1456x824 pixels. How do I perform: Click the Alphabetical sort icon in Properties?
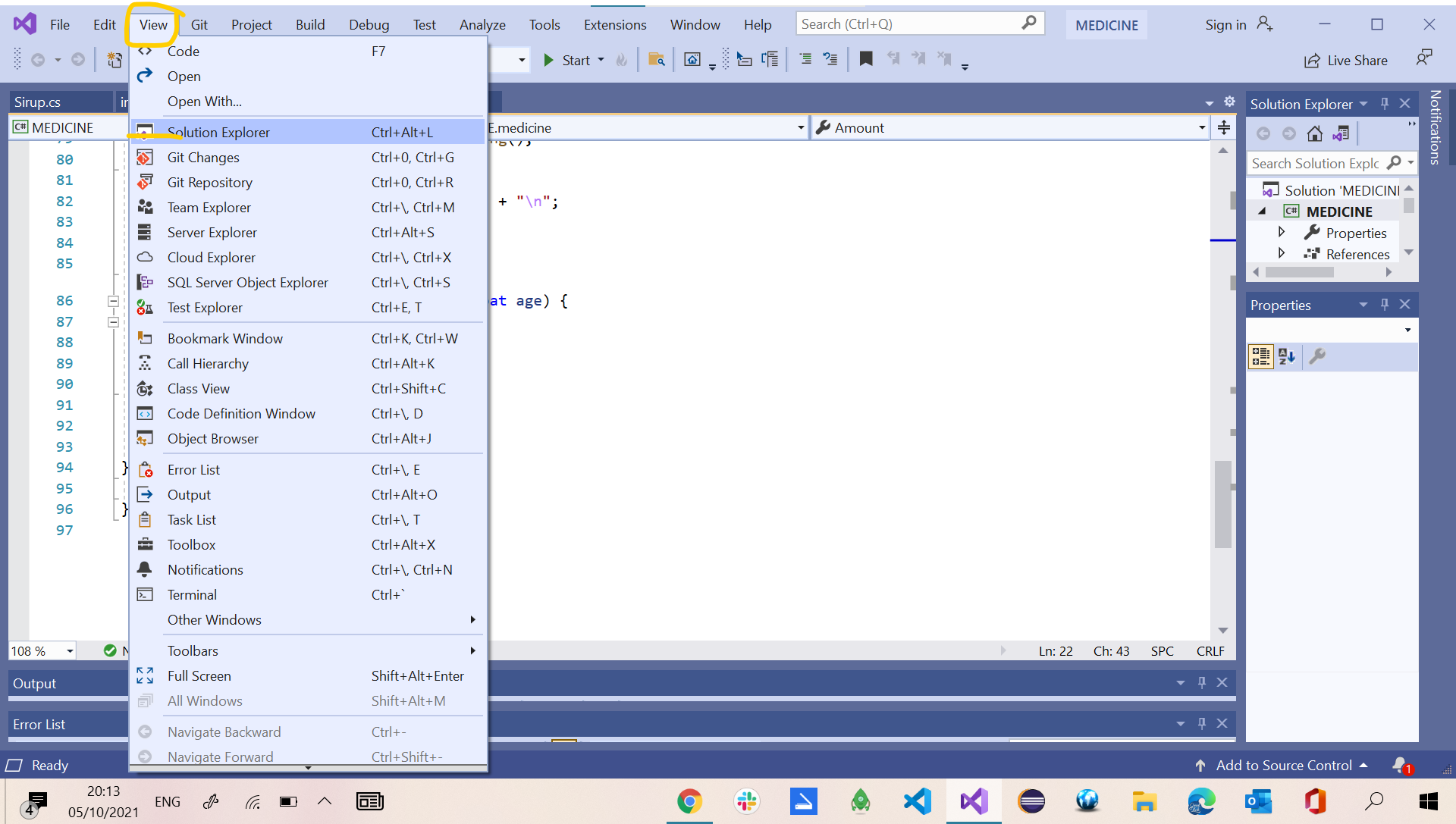tap(1287, 356)
